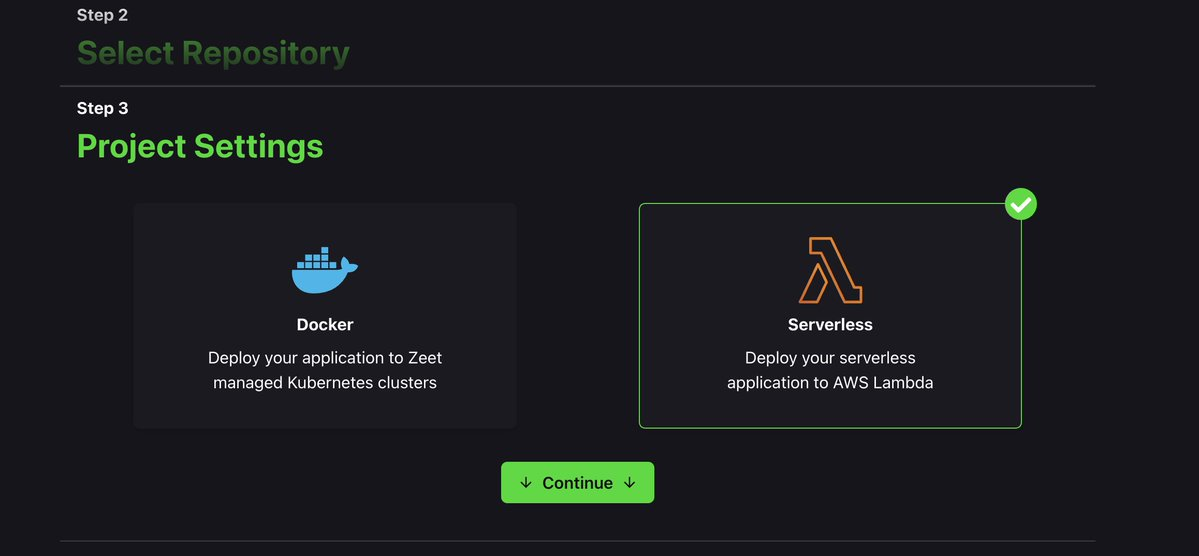This screenshot has height=556, width=1199.
Task: Click the Docker whale icon
Action: [x=324, y=270]
